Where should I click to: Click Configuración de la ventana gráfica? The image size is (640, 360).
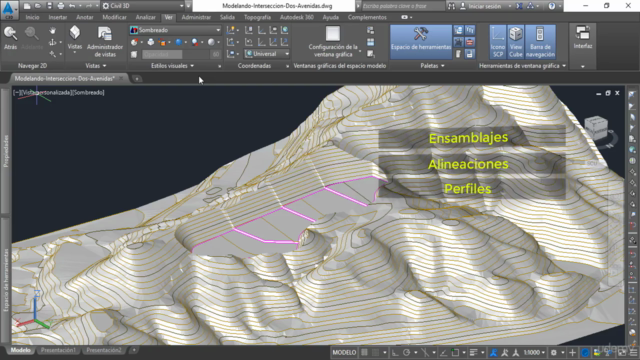pos(333,42)
